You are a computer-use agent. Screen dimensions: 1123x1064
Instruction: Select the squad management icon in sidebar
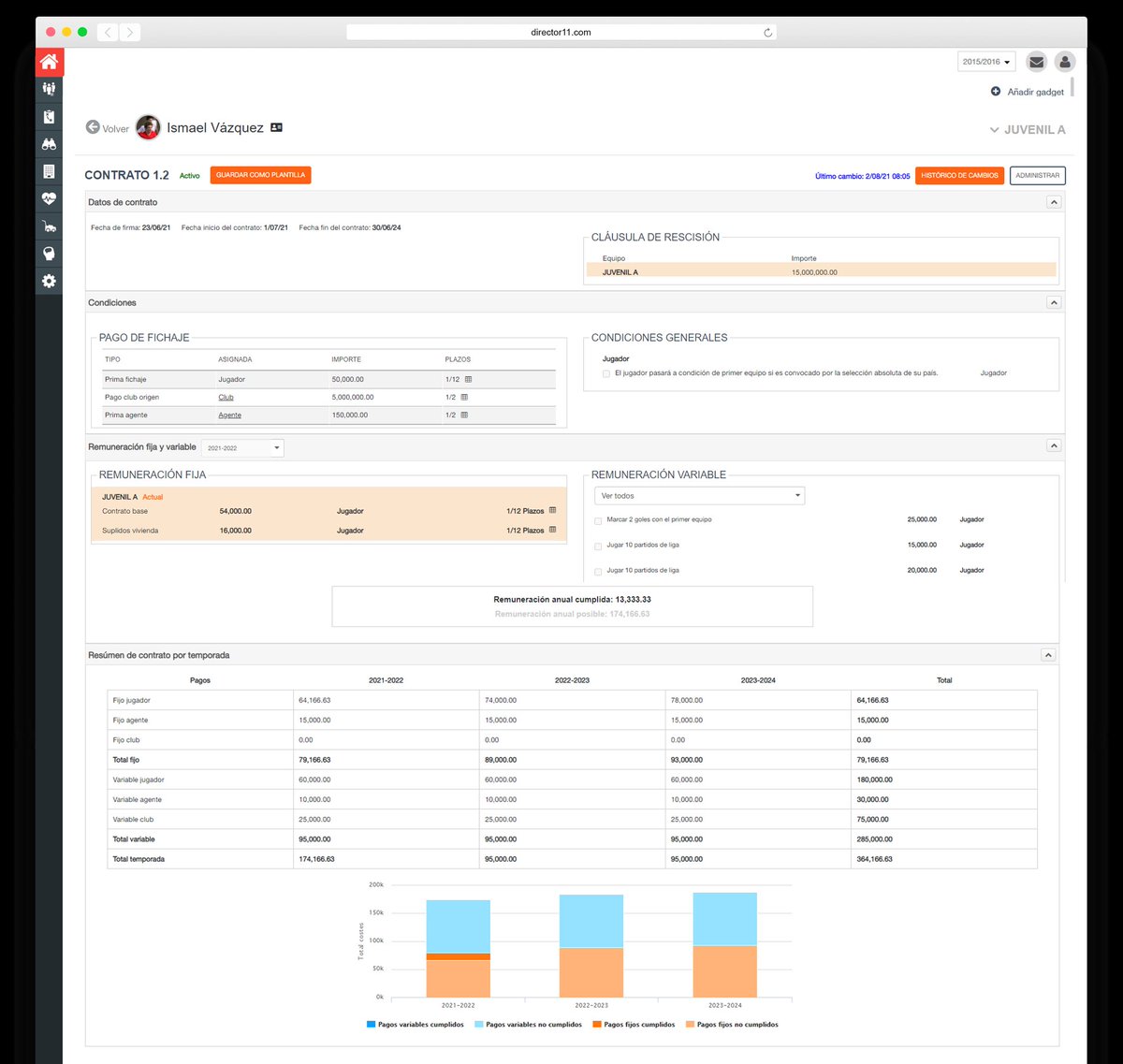49,88
